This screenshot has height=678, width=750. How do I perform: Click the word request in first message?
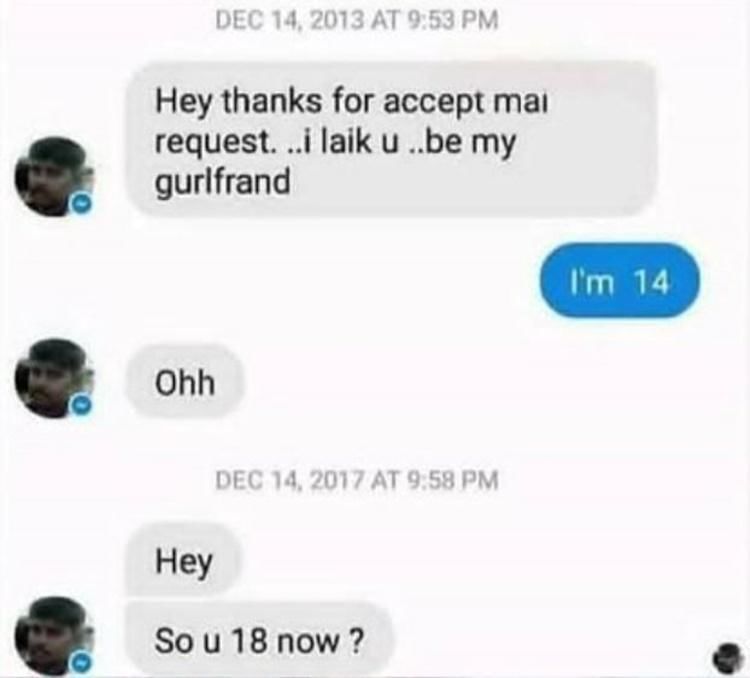pyautogui.click(x=214, y=143)
